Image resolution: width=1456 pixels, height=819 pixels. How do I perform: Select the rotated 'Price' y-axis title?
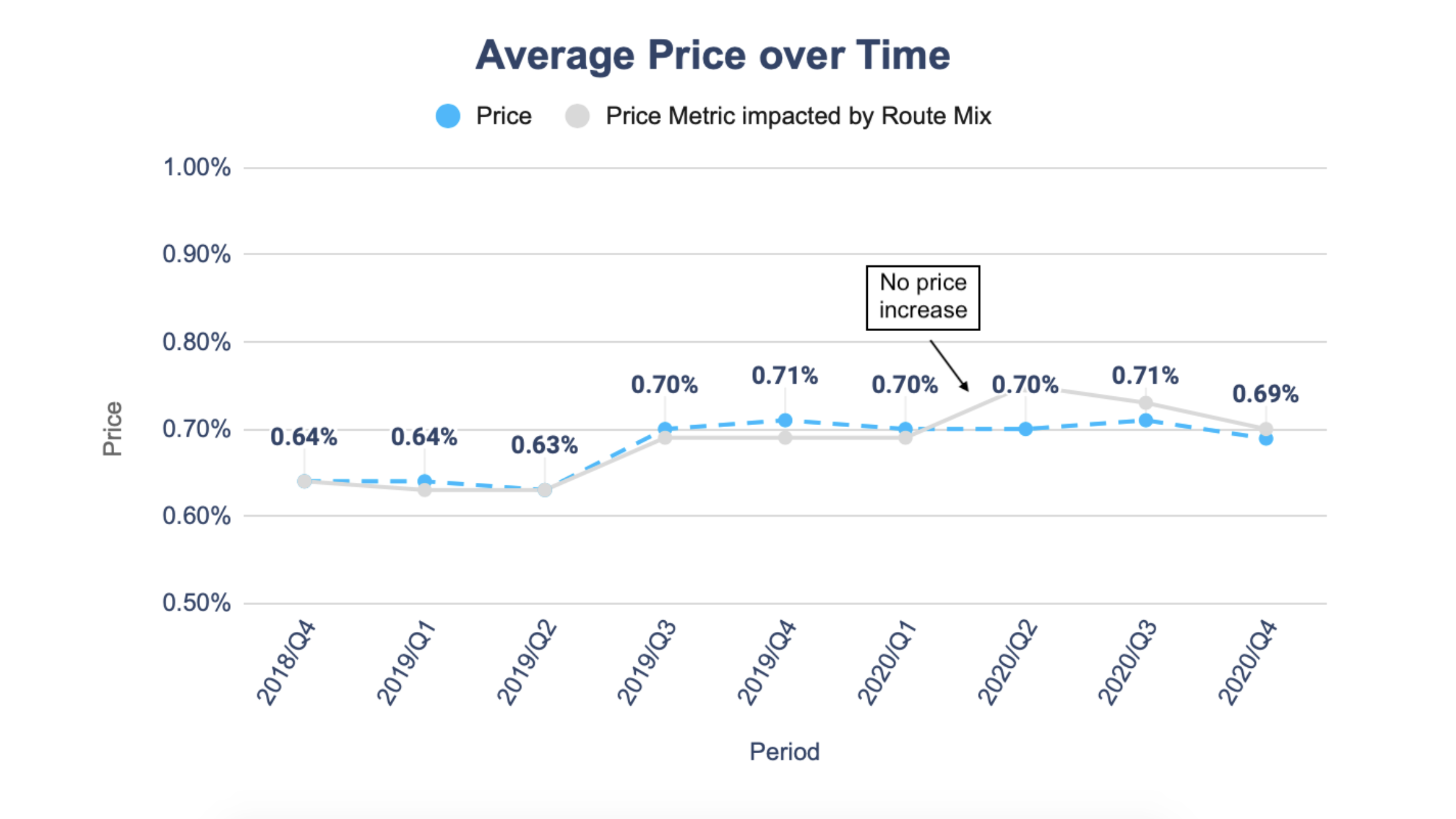pos(112,429)
